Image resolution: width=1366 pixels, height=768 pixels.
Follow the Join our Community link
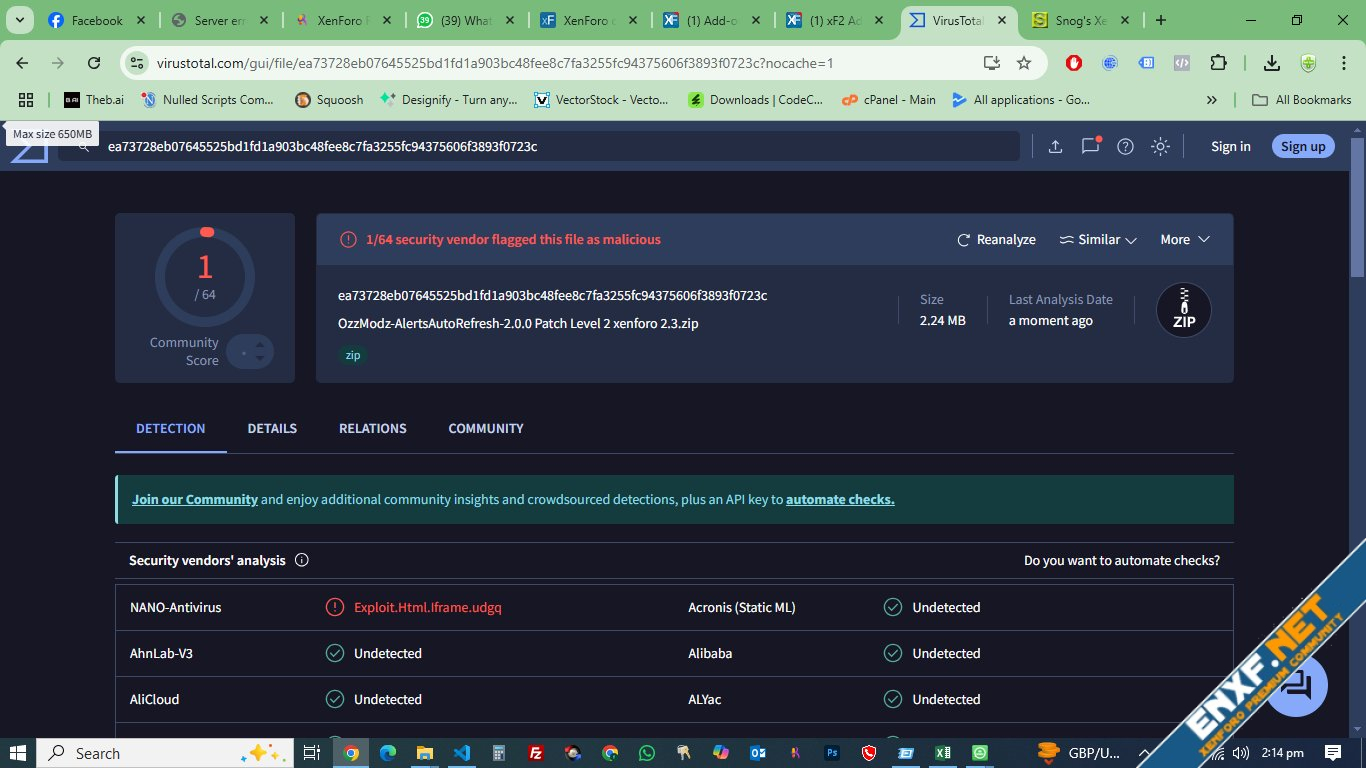pyautogui.click(x=195, y=499)
